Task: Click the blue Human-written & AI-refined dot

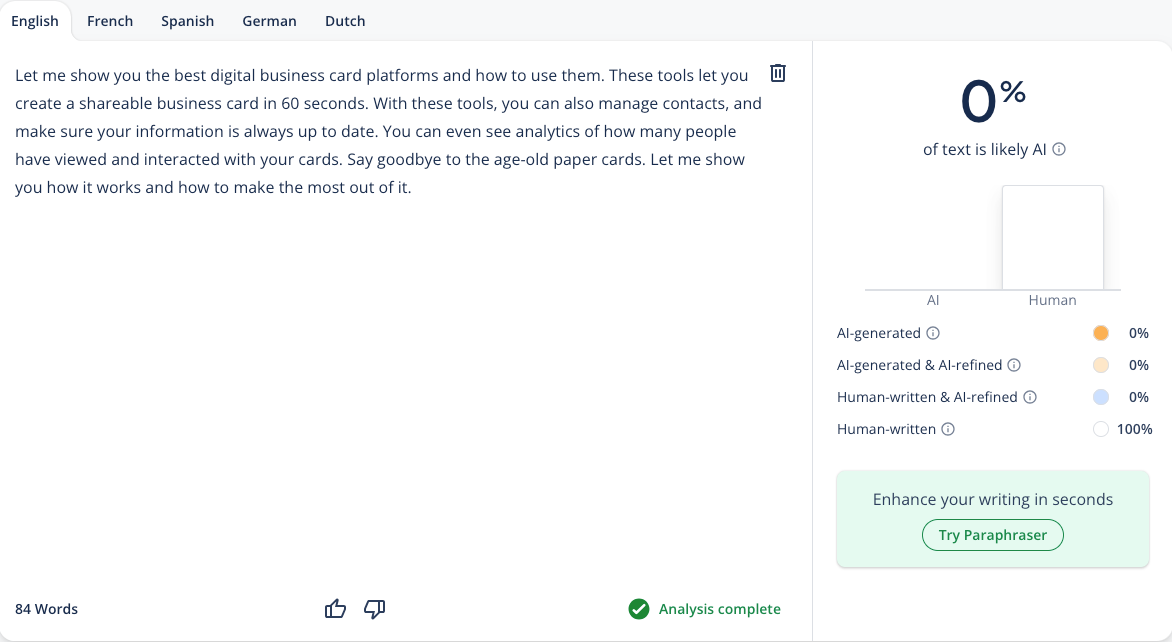Action: 1100,398
